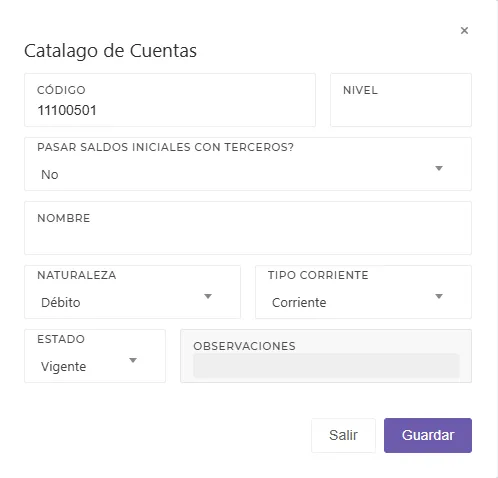Open the Tipo Corriente dropdown

[363, 292]
